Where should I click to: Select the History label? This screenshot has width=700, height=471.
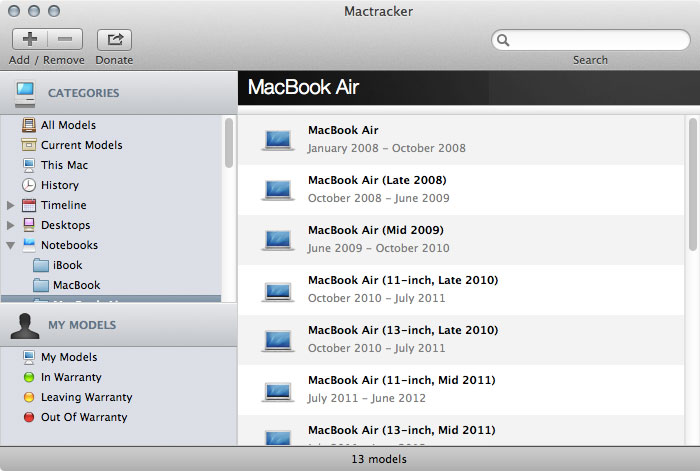point(60,185)
